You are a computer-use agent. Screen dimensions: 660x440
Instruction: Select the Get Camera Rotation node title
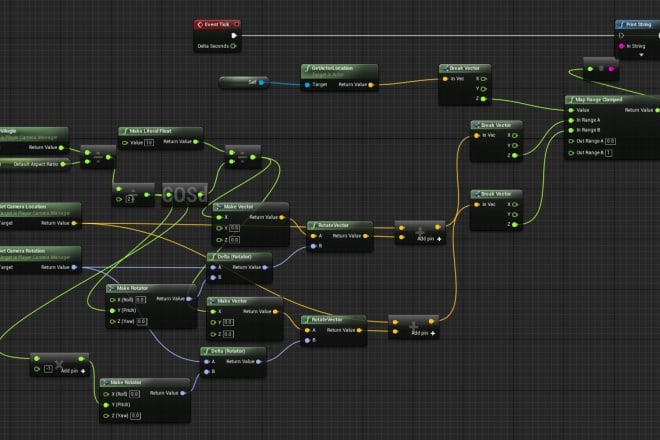(22, 251)
